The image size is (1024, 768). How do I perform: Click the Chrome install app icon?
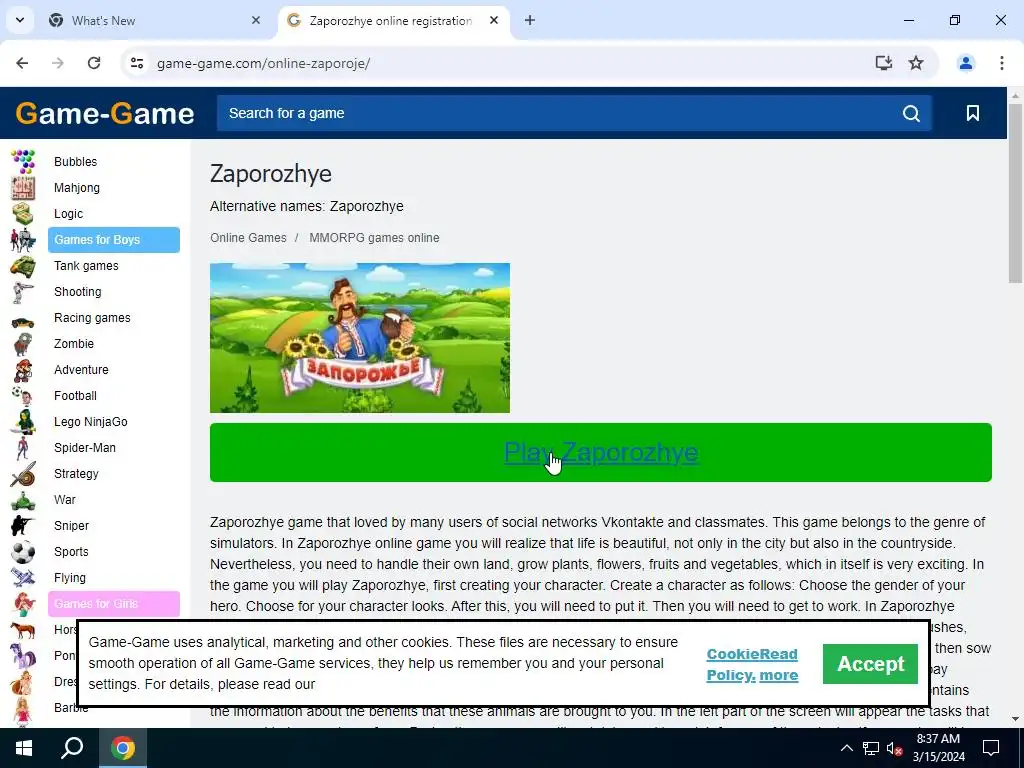pos(884,63)
